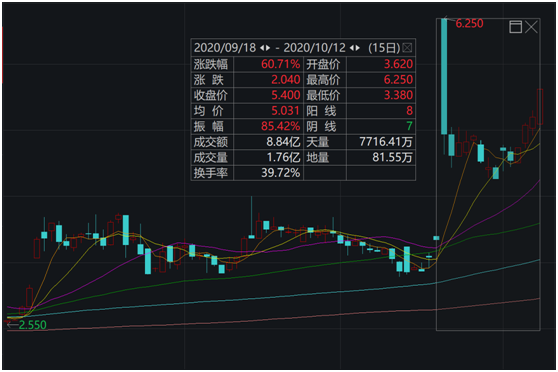
Task: Click the 6.250 high price marker on chart
Action: pos(469,23)
